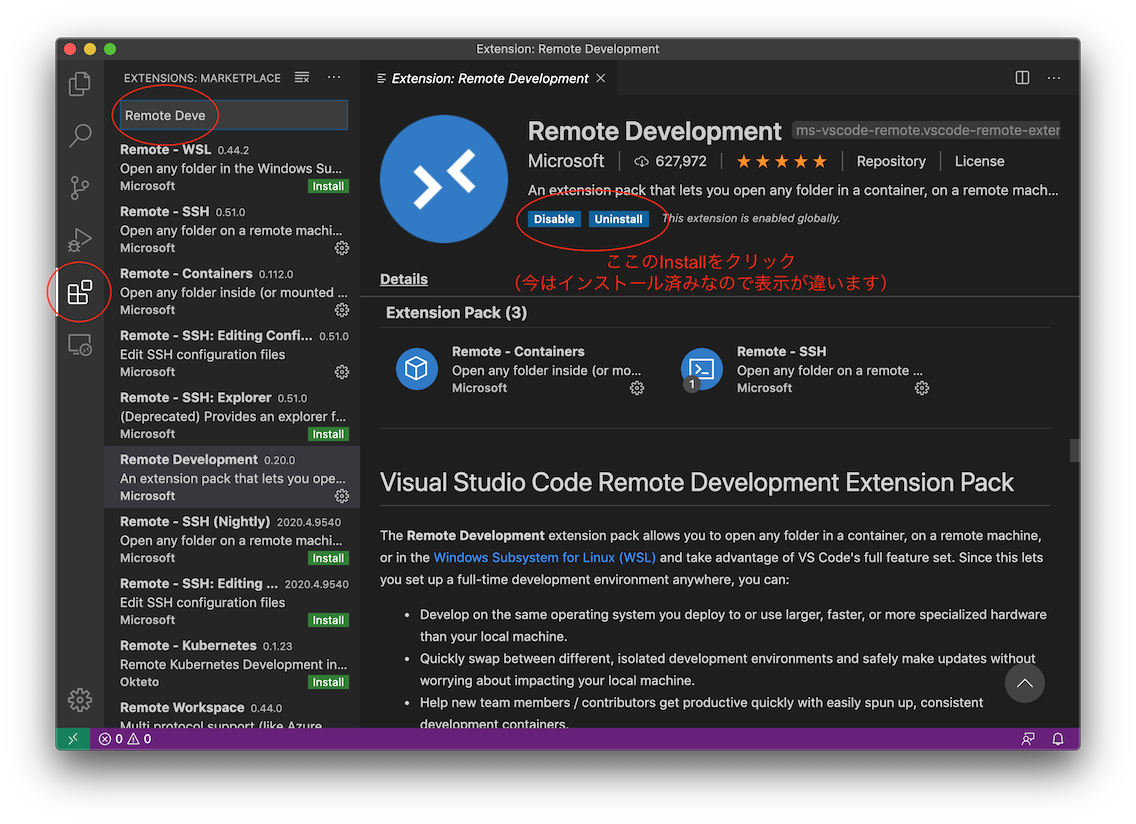The height and width of the screenshot is (824, 1136).
Task: Open manage gear for Remote - Containers list item
Action: click(342, 310)
